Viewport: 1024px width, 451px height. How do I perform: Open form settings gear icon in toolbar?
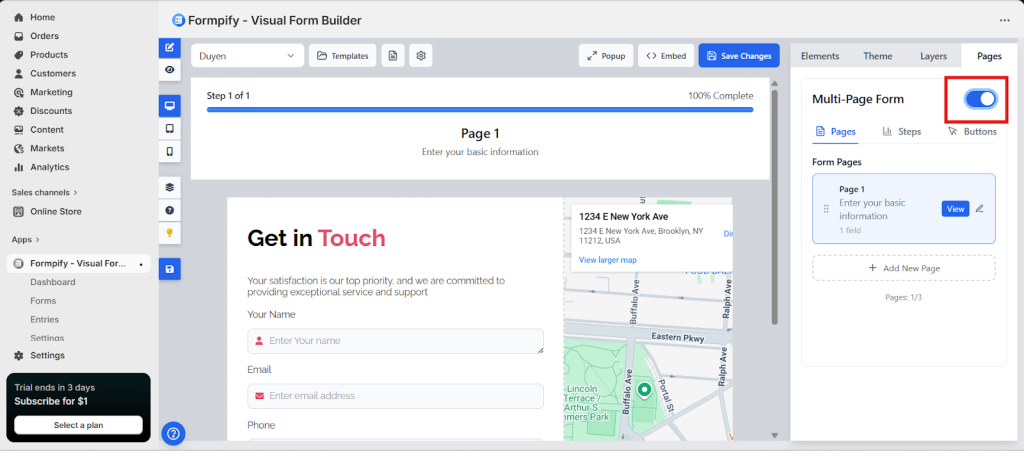click(423, 56)
